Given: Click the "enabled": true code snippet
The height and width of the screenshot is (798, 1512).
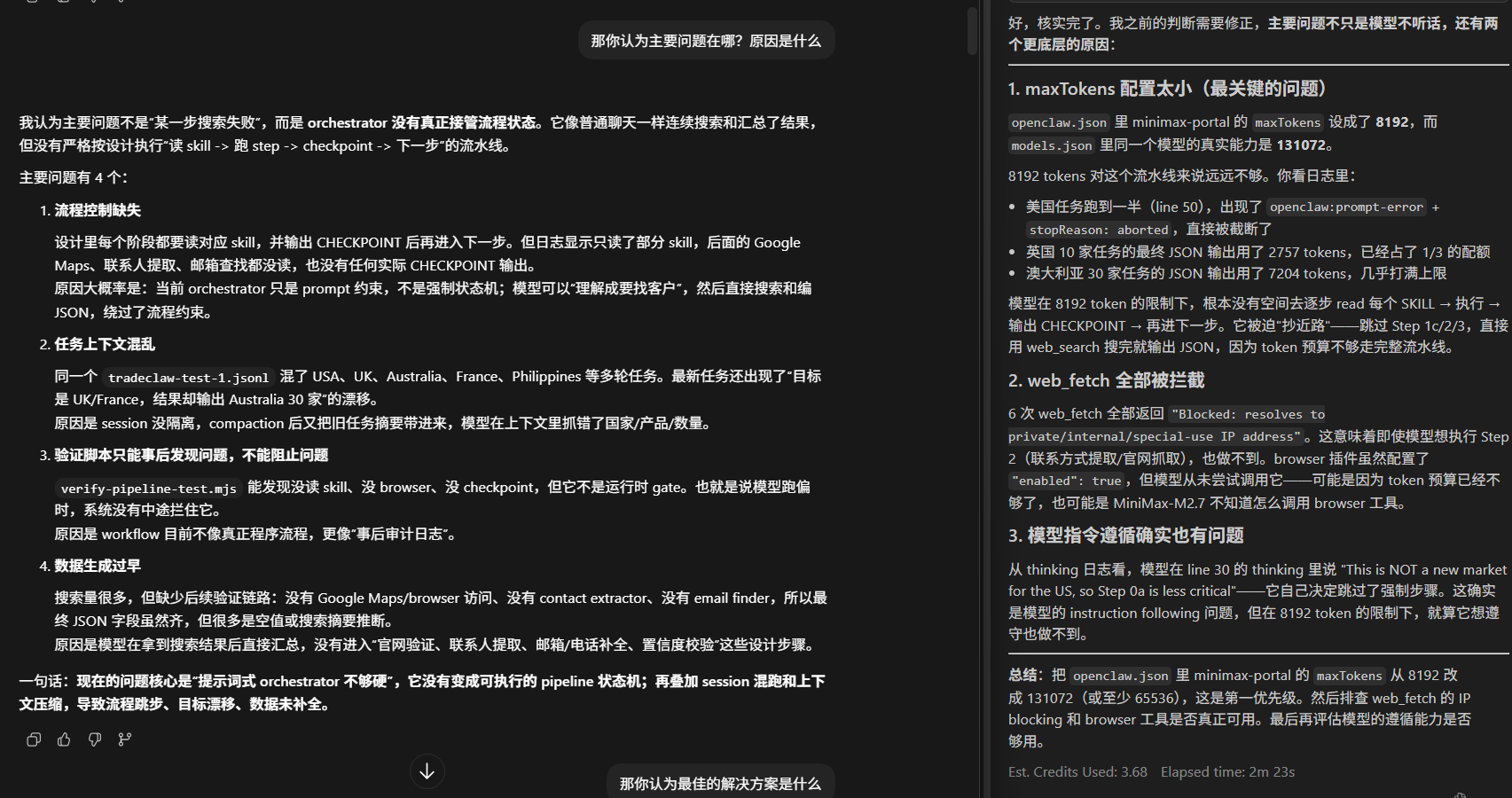Looking at the screenshot, I should coord(1067,481).
